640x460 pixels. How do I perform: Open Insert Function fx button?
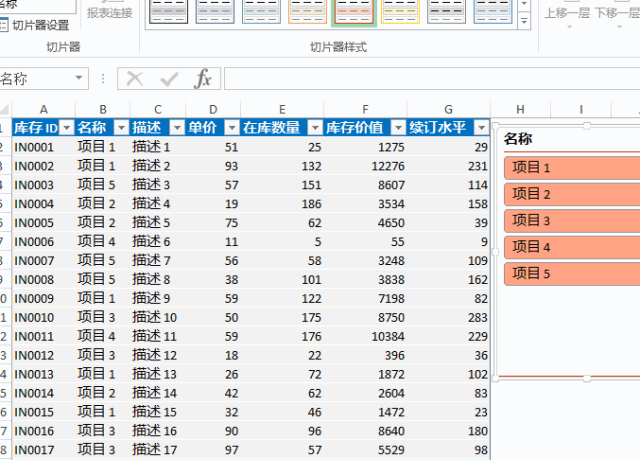pos(203,78)
